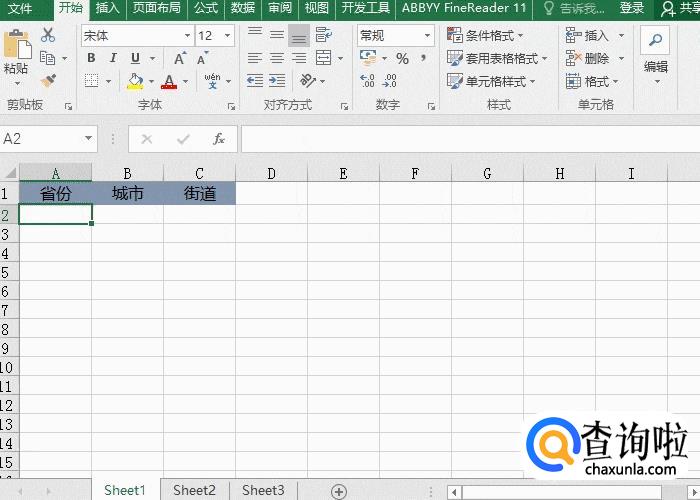Image resolution: width=700 pixels, height=500 pixels.
Task: Click the Wrap Text icon
Action: pyautogui.click(x=323, y=35)
